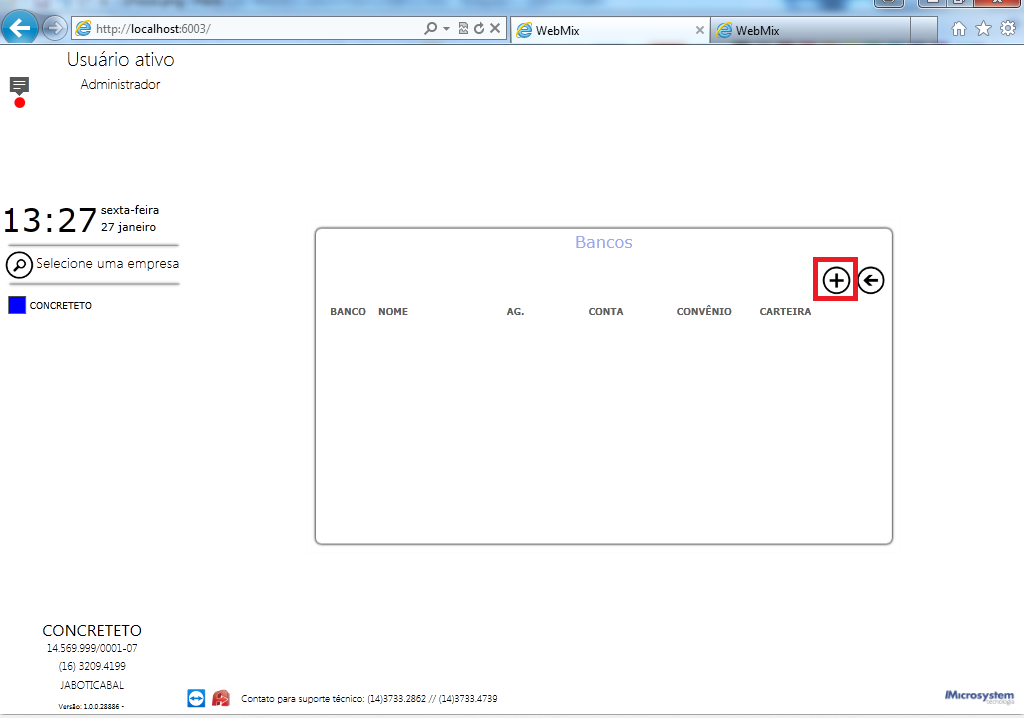1024x728 pixels.
Task: Expand the address bar search dropdown arrow
Action: click(x=447, y=29)
